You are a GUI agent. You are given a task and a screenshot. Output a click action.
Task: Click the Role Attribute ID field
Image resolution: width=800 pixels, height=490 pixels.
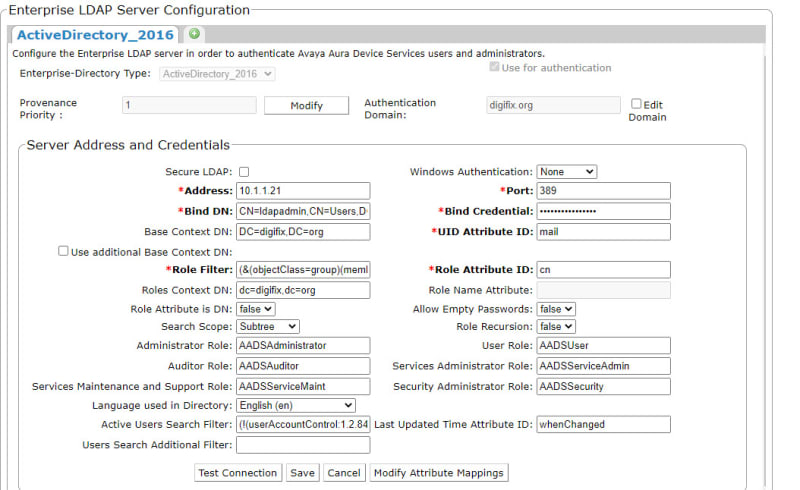click(604, 270)
